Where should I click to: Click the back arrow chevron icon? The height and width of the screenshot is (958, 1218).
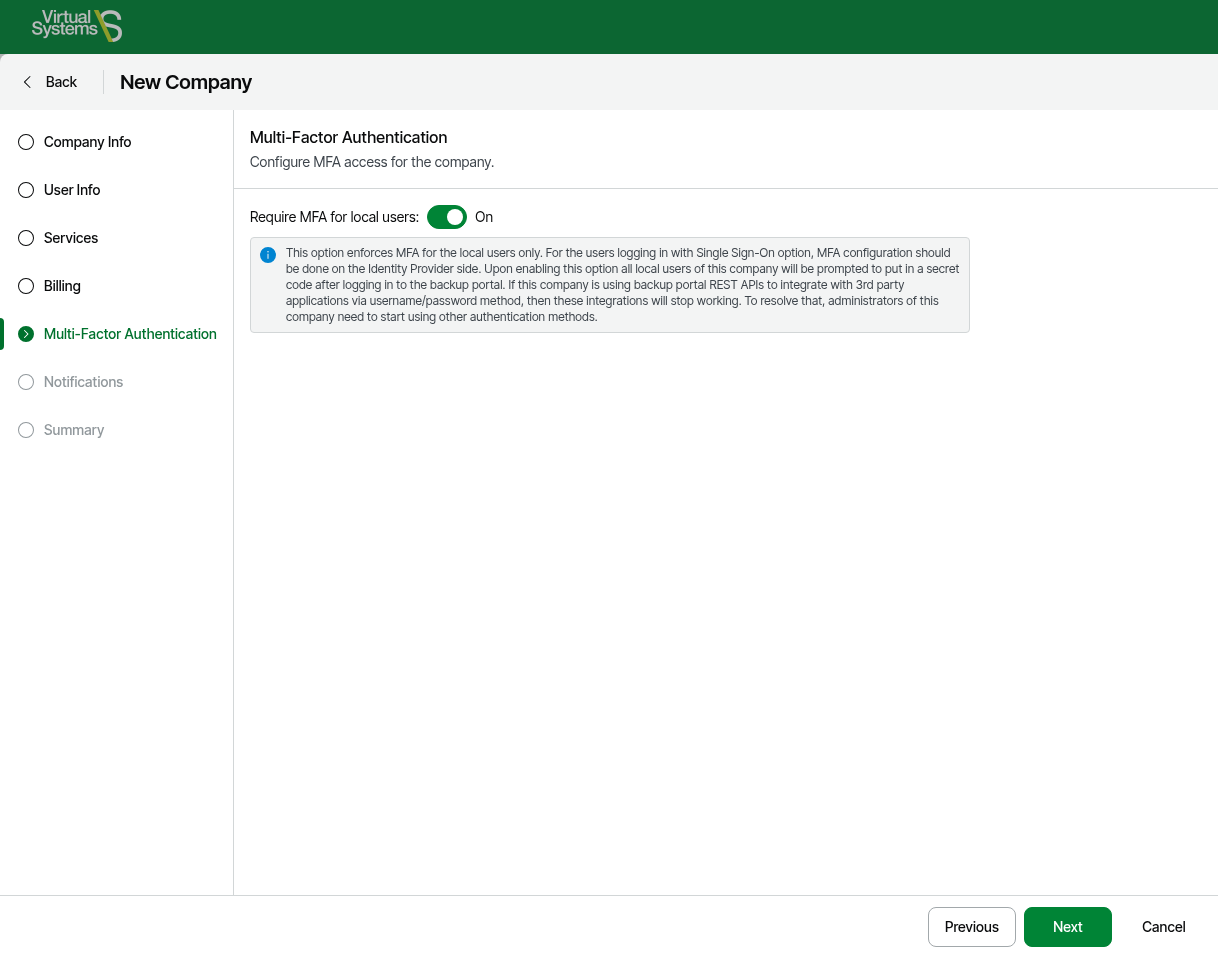27,82
